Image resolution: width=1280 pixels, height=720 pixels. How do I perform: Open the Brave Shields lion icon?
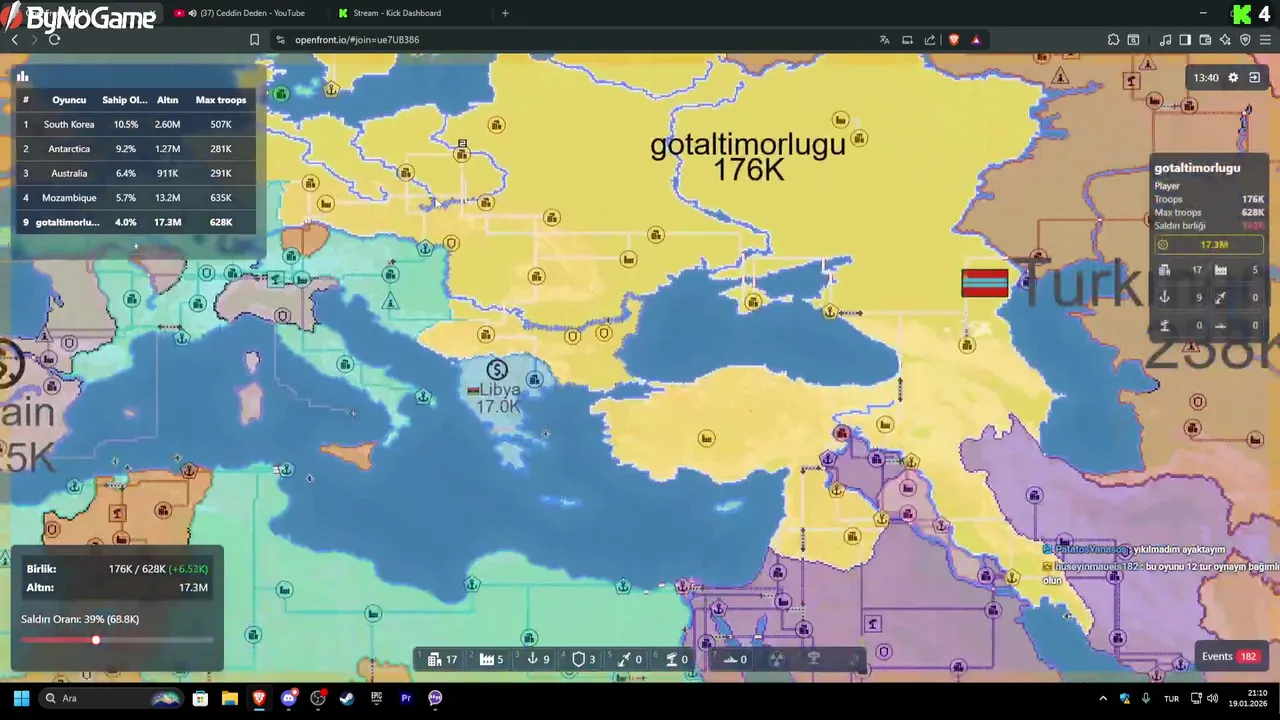click(x=953, y=40)
